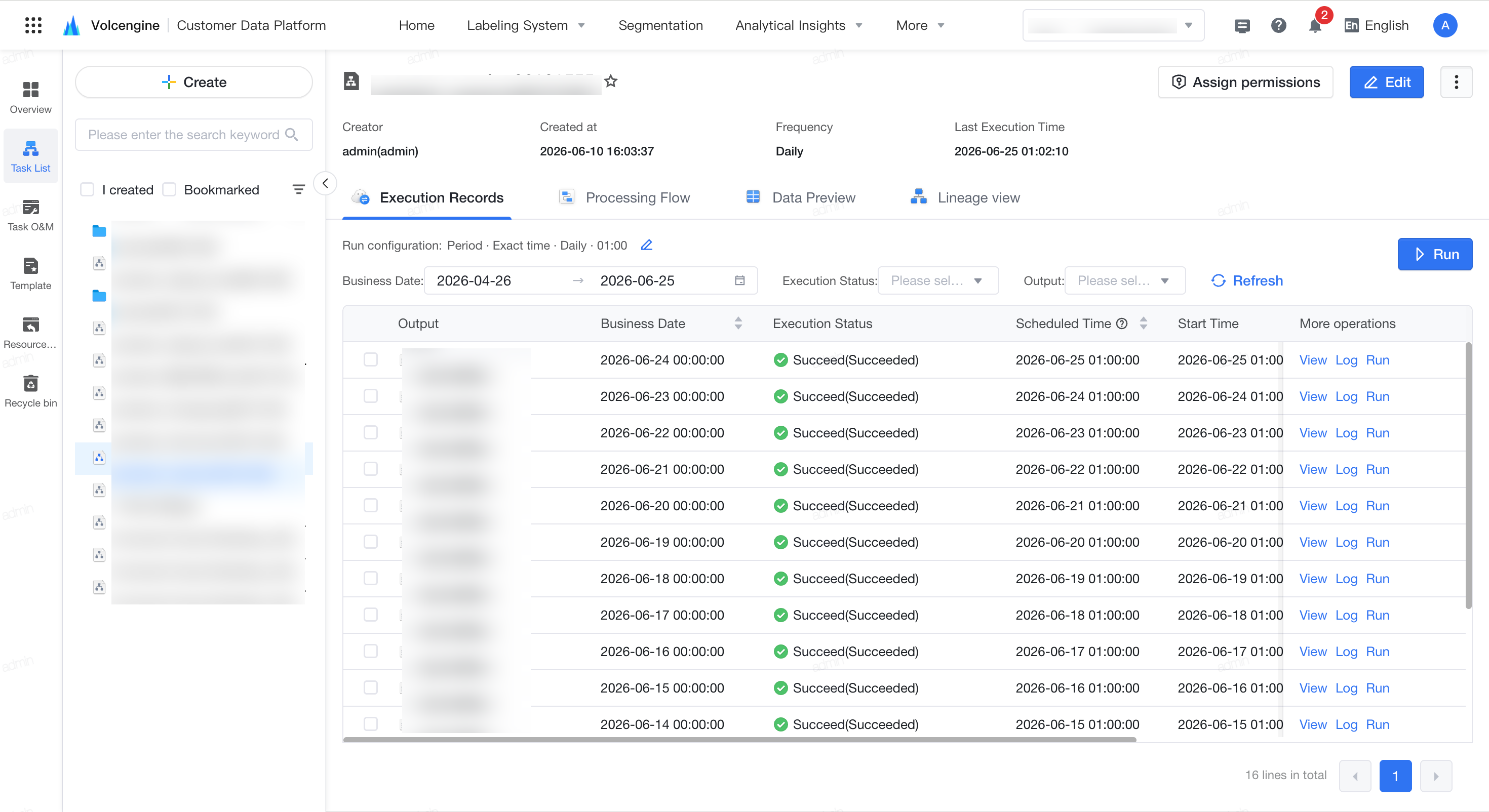The image size is (1489, 812).
Task: Select the row for 2026-06-24 business date
Action: [x=371, y=359]
